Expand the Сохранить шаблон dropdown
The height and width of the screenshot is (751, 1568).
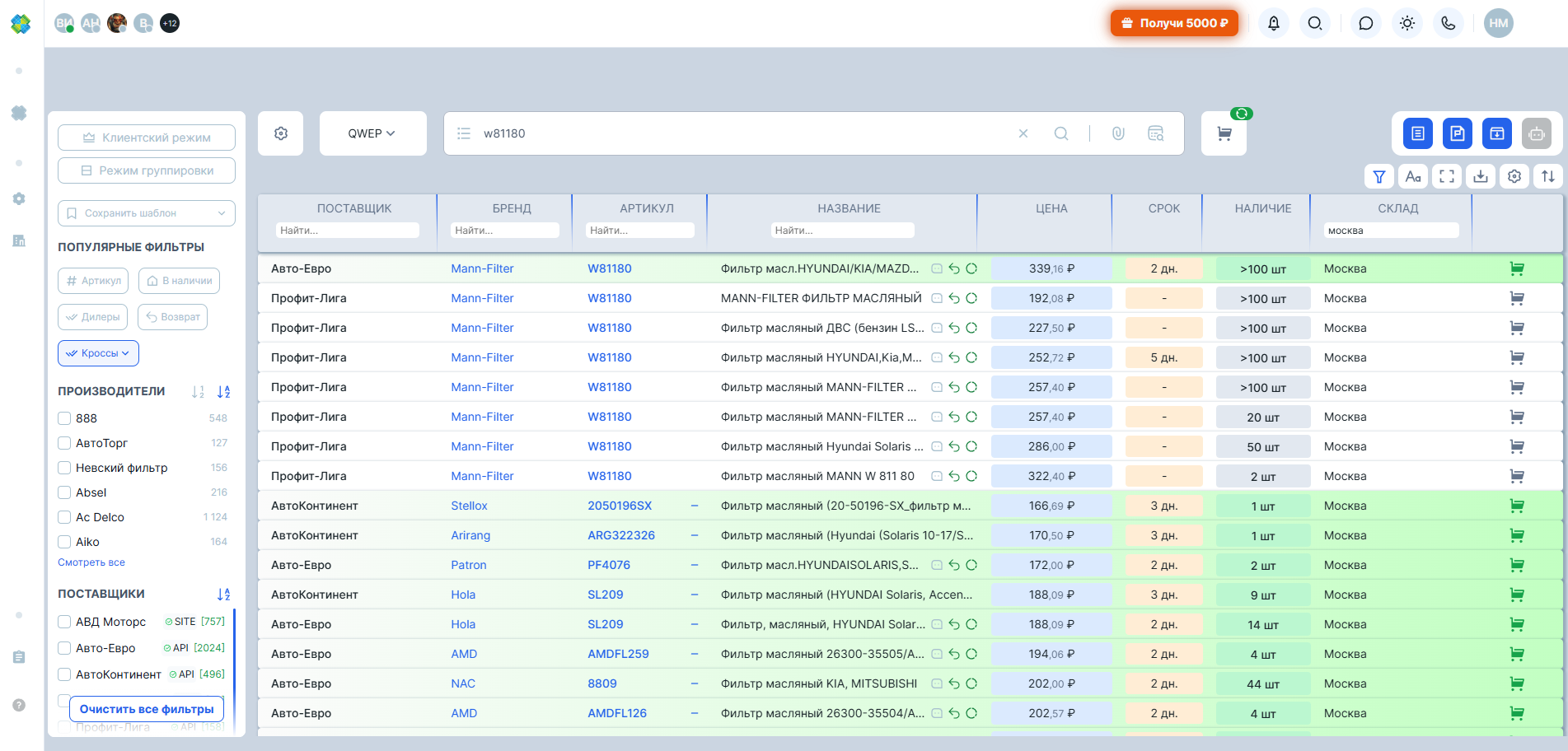point(147,213)
